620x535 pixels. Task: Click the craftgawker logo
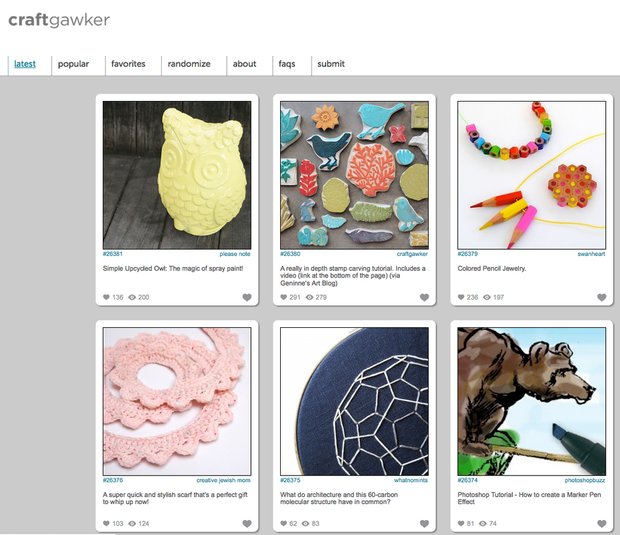(x=59, y=21)
